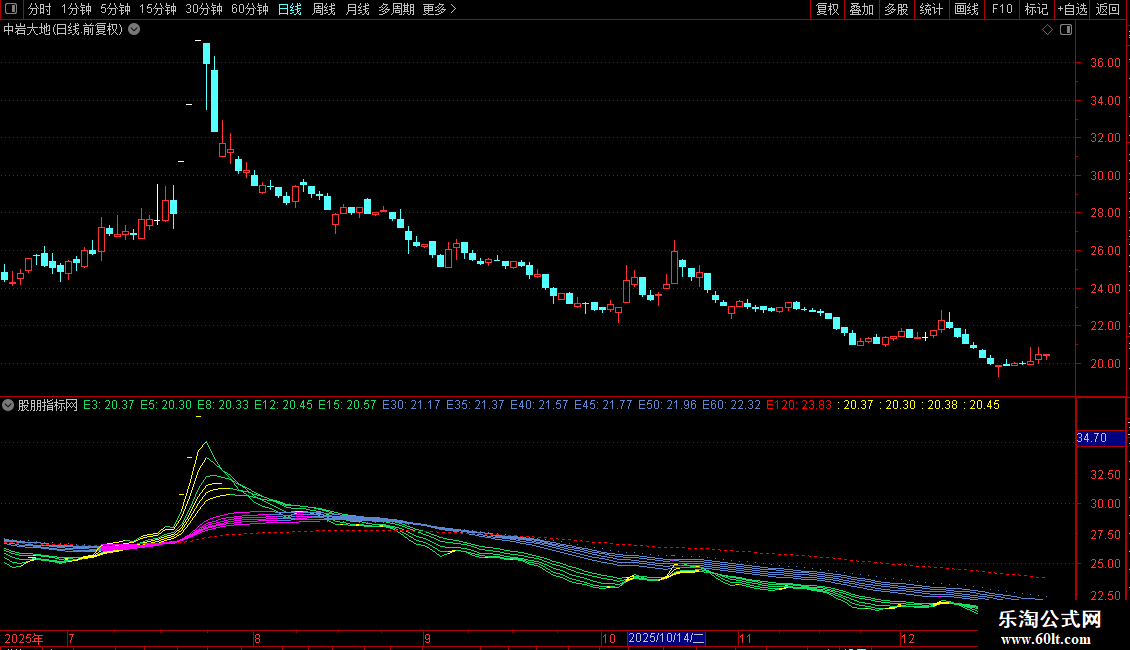Click the 34.70 price cursor label
This screenshot has width=1130, height=650.
point(1100,438)
